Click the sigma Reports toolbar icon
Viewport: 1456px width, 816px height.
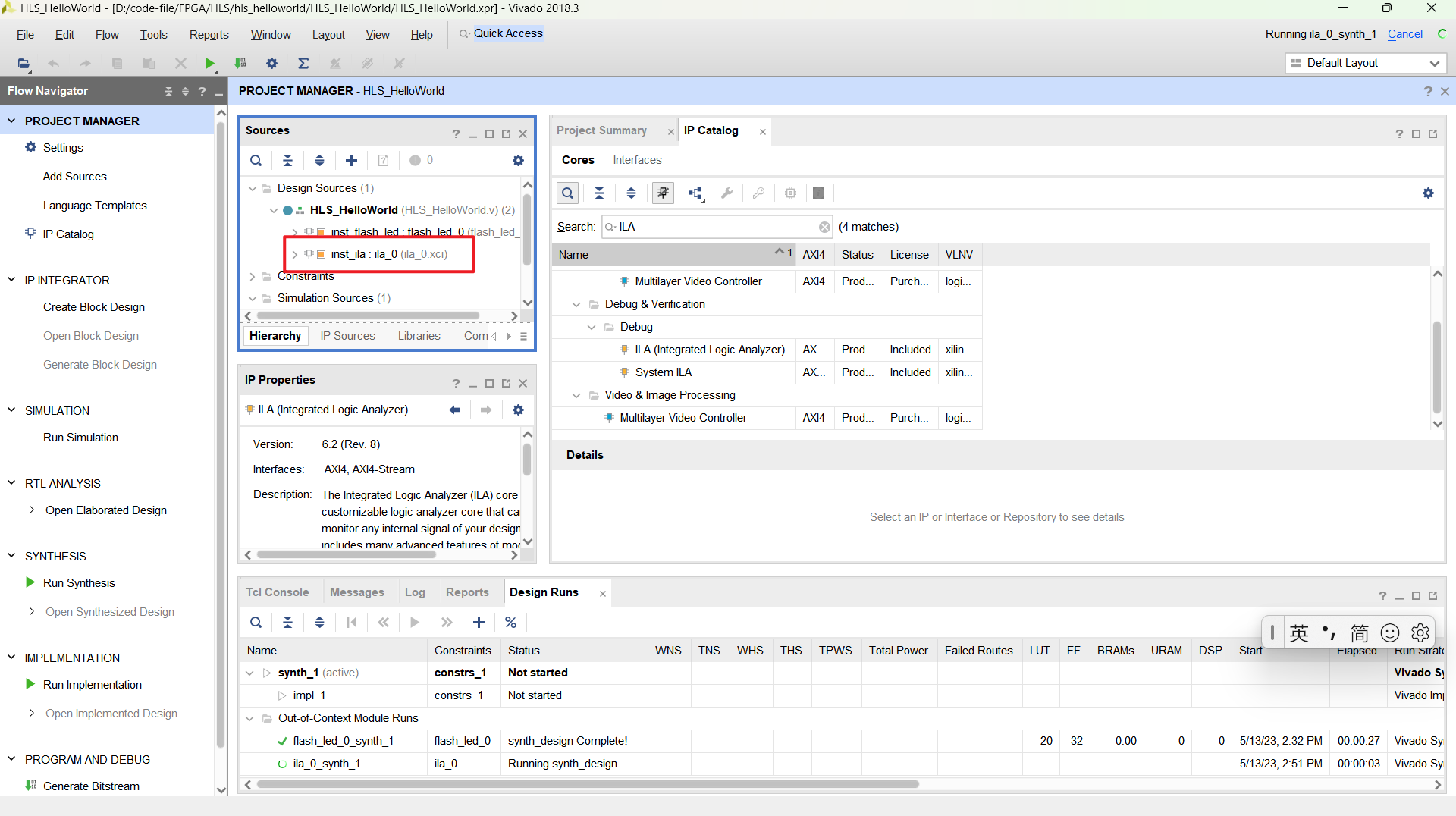[x=303, y=64]
